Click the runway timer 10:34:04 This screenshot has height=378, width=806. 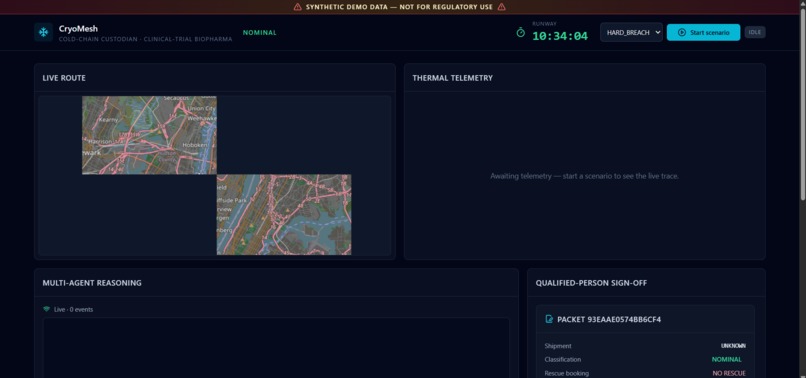(560, 36)
